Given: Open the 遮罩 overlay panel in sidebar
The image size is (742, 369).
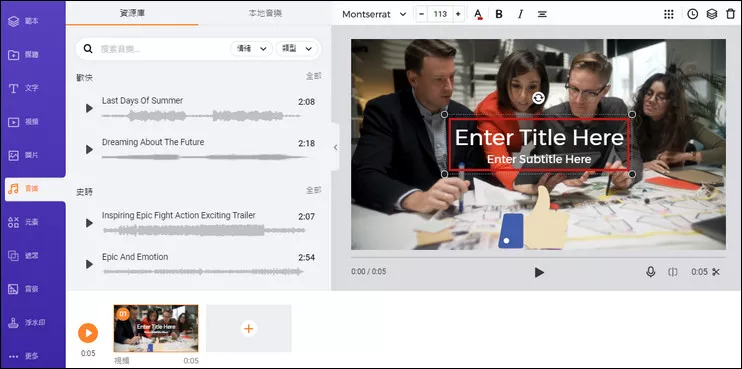Looking at the screenshot, I should pos(24,256).
